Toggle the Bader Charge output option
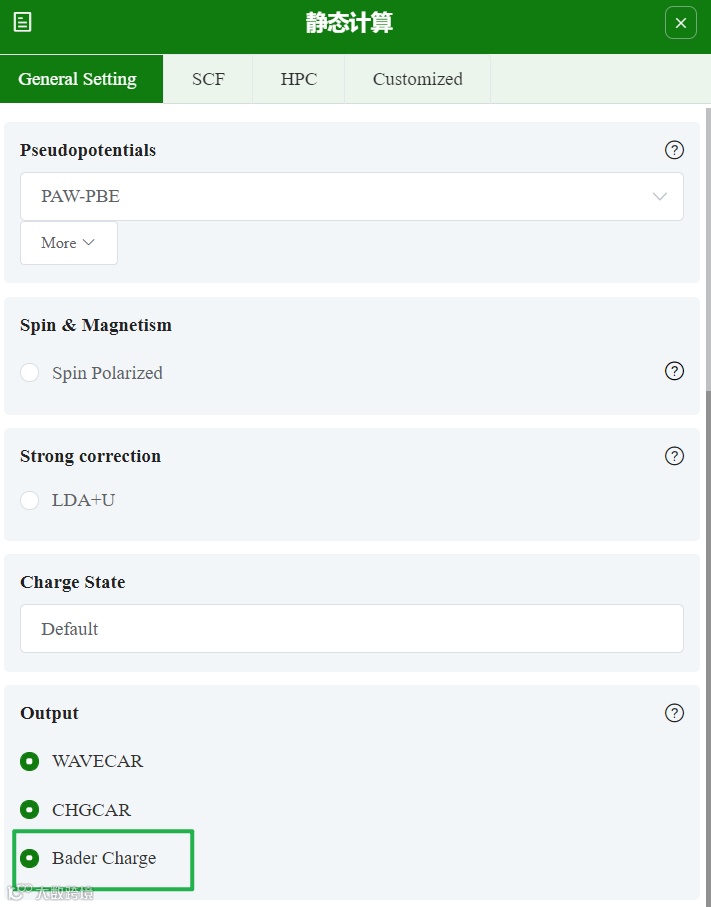 30,858
